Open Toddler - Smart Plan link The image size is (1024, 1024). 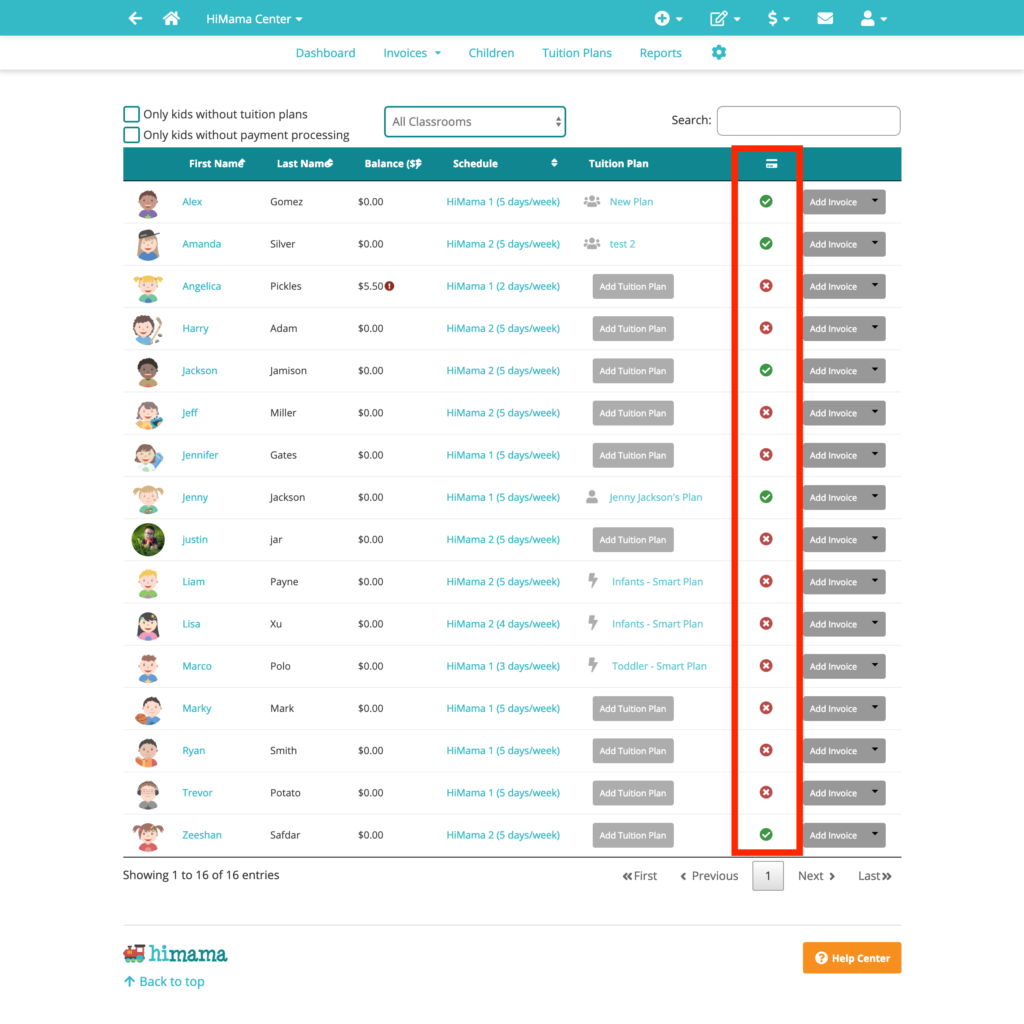coord(659,665)
